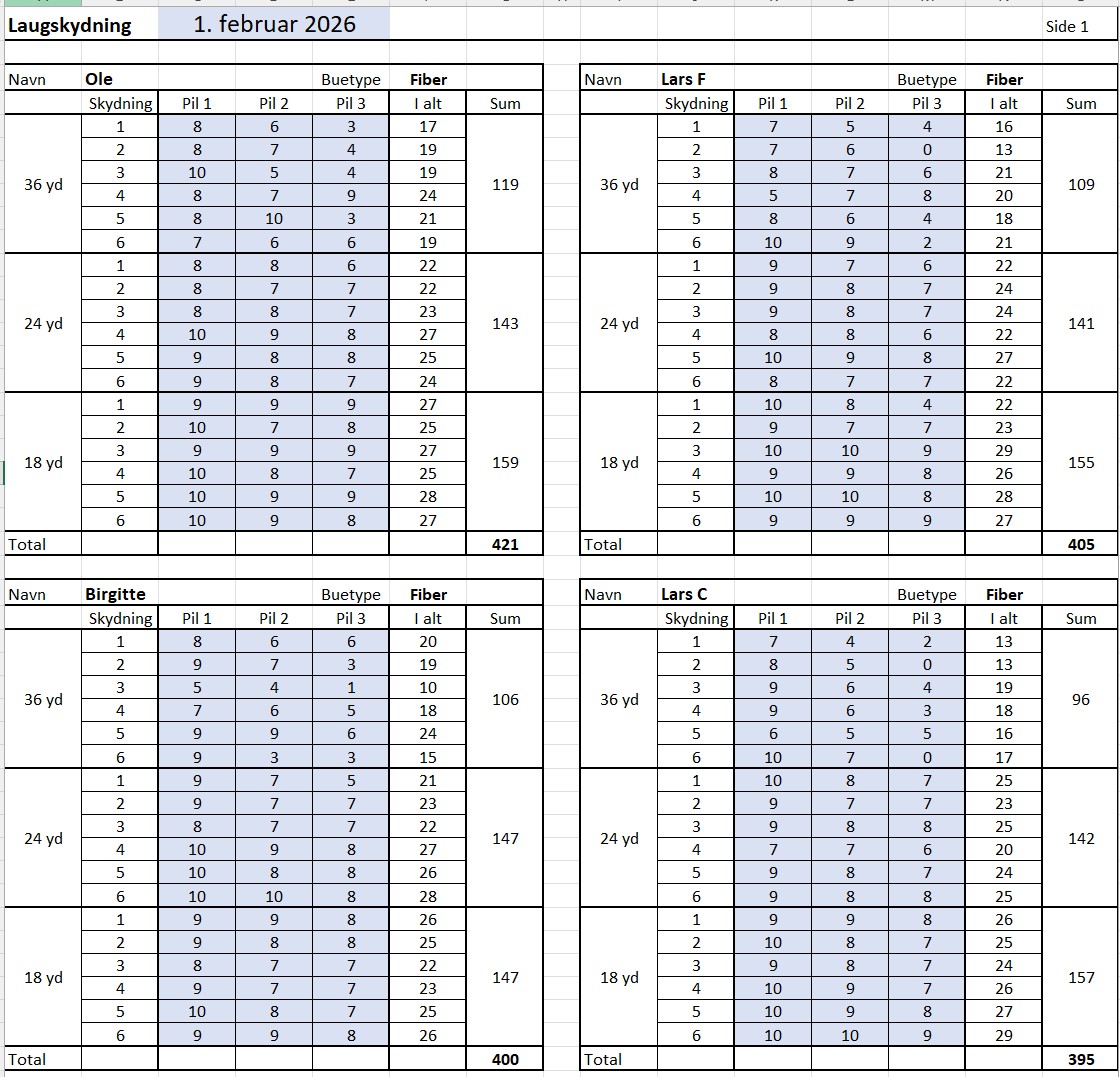Click Lars F's 18 yd sum 155
This screenshot has width=1120, height=1077.
(1080, 462)
